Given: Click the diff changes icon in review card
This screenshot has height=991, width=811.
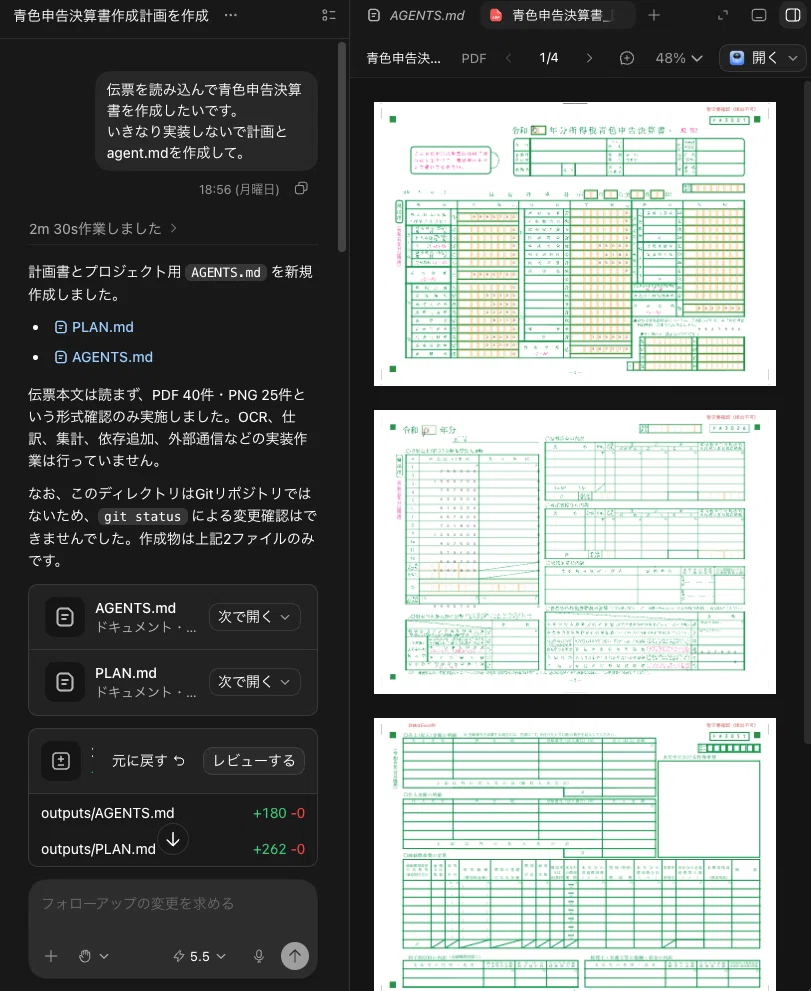Looking at the screenshot, I should [x=61, y=761].
